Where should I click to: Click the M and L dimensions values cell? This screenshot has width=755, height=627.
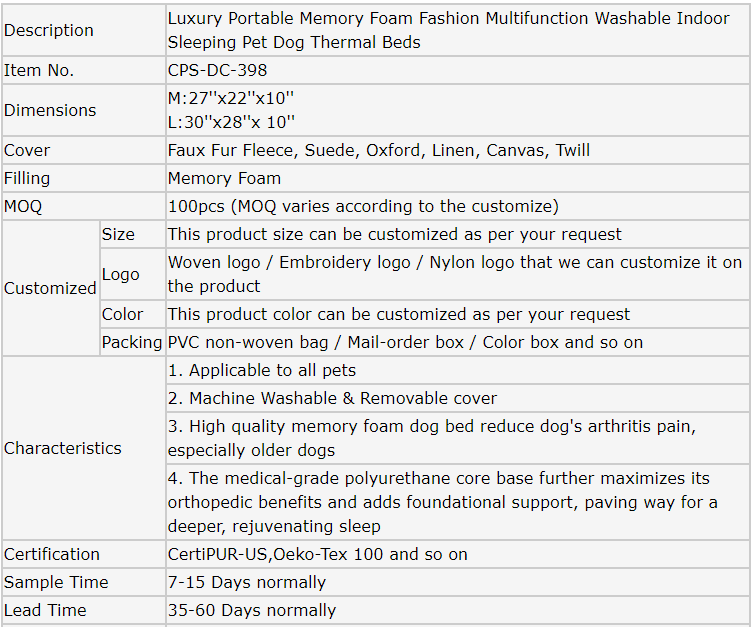click(231, 110)
